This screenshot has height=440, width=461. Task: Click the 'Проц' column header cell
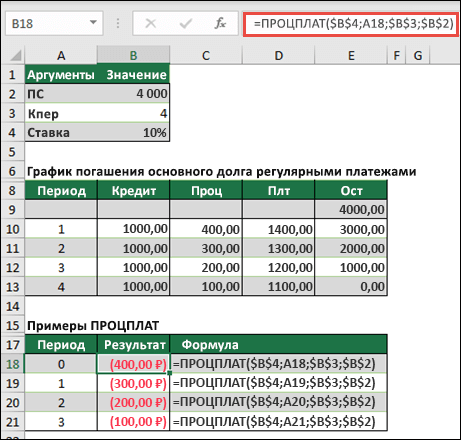(x=206, y=191)
